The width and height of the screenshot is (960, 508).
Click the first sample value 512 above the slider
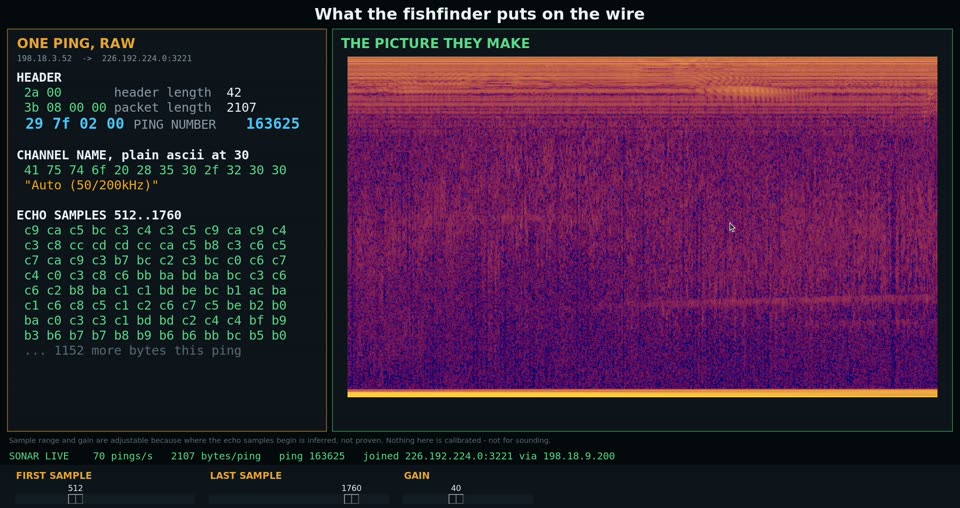coord(75,488)
